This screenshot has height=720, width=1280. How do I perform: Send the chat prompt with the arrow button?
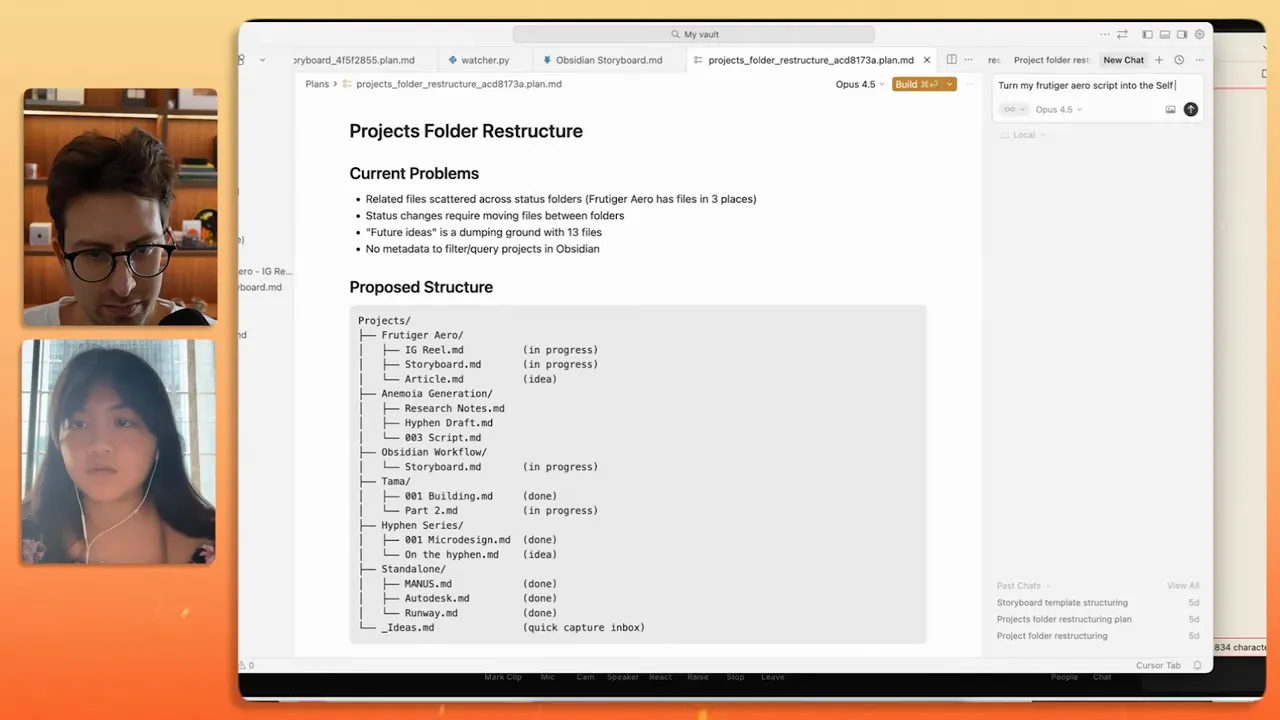1190,109
